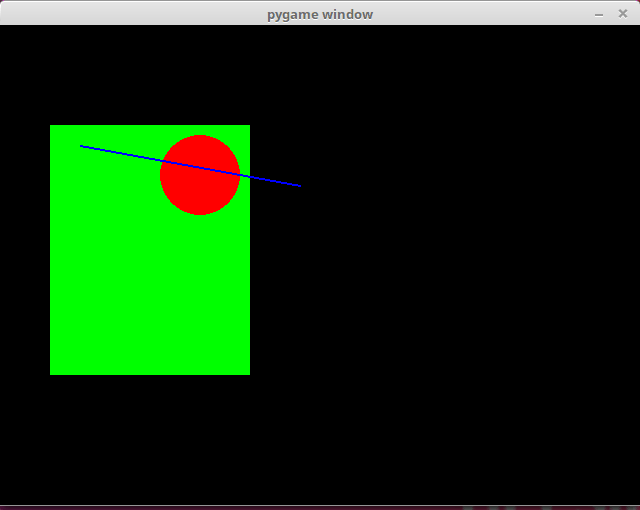The image size is (640, 510).
Task: Click the top-right corner of the green rectangle
Action: coord(248,126)
